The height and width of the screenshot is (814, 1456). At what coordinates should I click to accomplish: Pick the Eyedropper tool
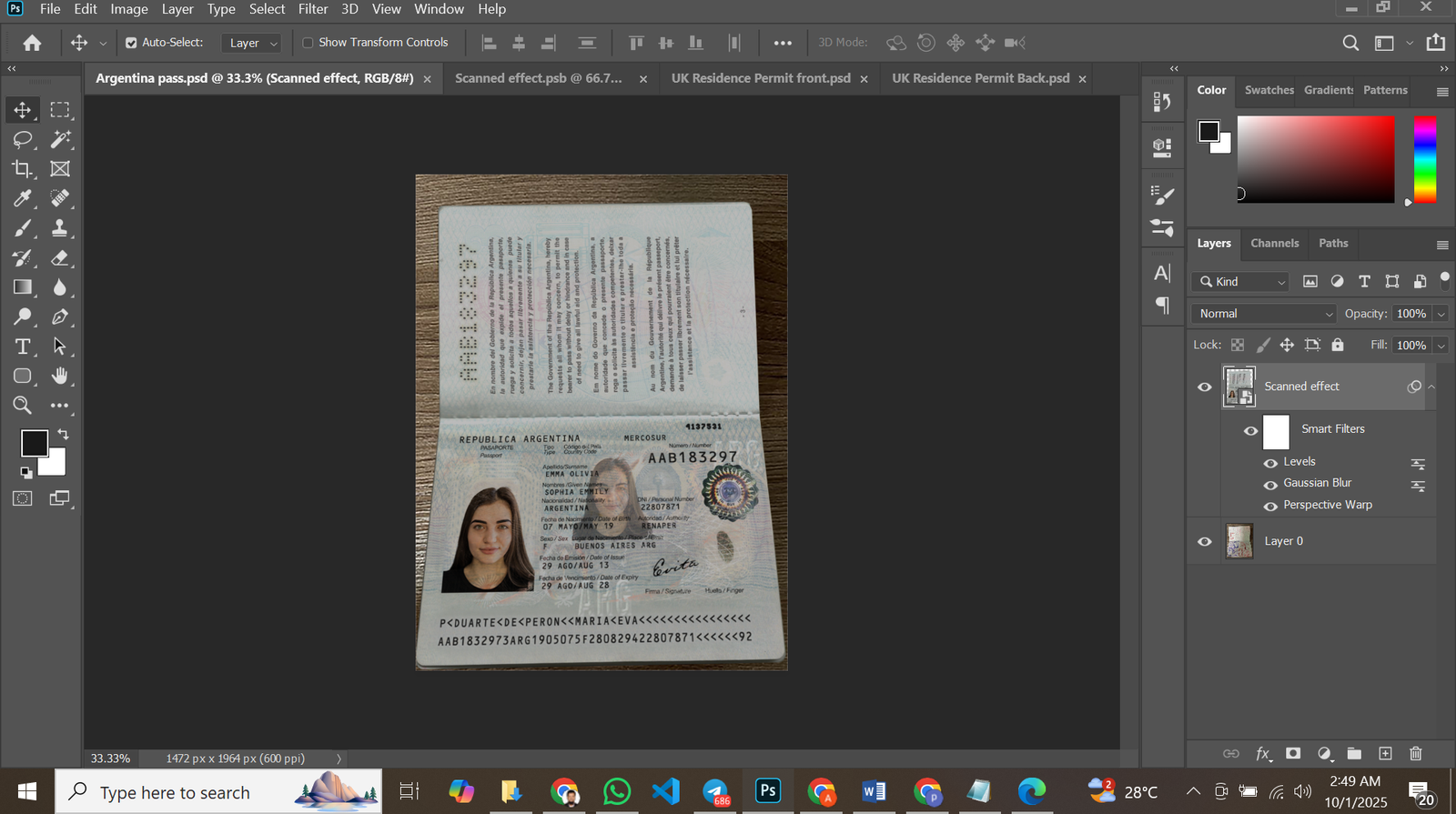click(x=22, y=198)
